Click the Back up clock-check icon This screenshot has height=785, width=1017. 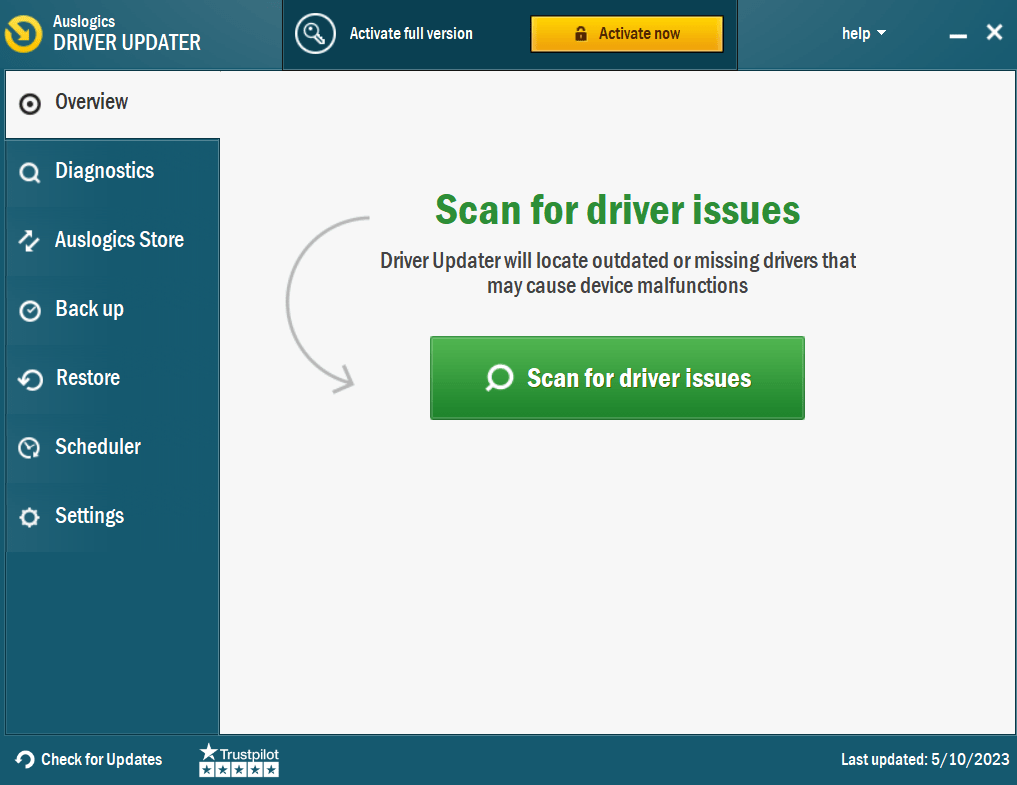coord(30,311)
